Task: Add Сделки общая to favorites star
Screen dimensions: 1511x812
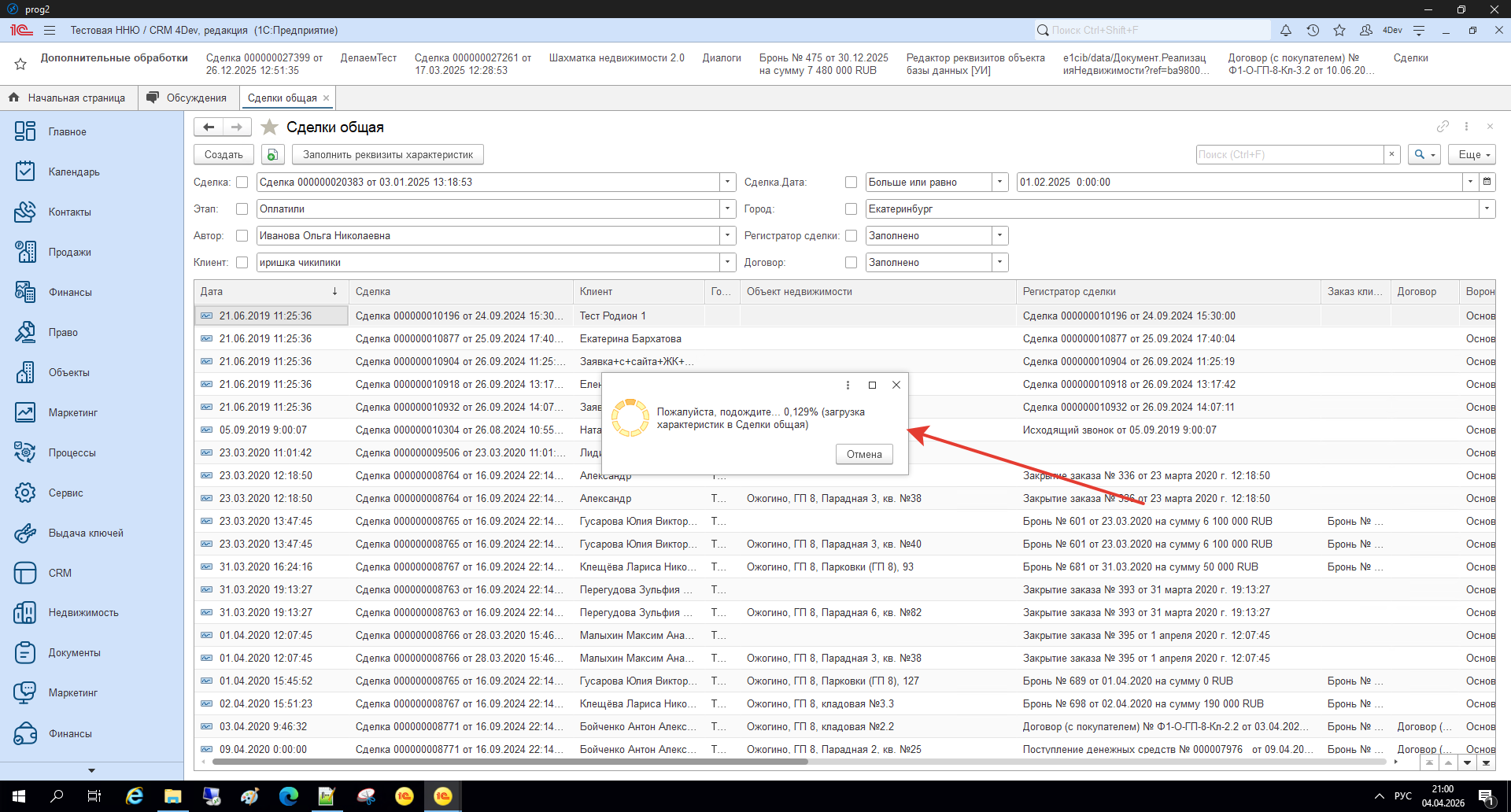Action: [270, 127]
